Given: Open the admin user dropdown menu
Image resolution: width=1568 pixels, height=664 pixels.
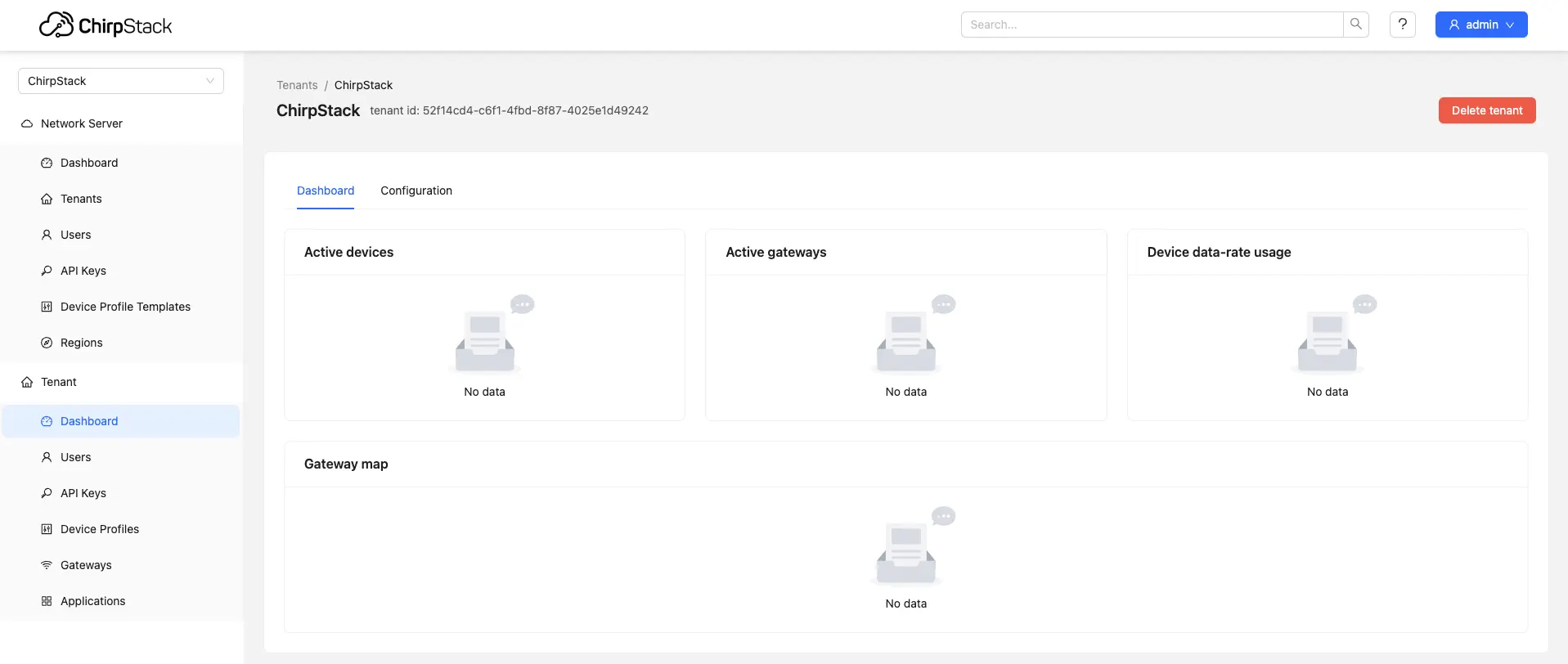Looking at the screenshot, I should point(1481,25).
